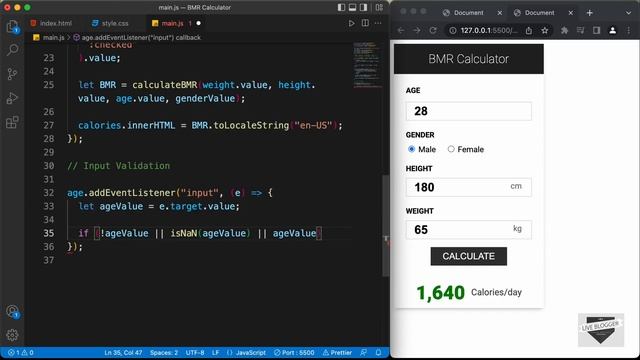Toggle the primary sidebar layout icon
Screen dimensions: 640x360
(x=341, y=7)
